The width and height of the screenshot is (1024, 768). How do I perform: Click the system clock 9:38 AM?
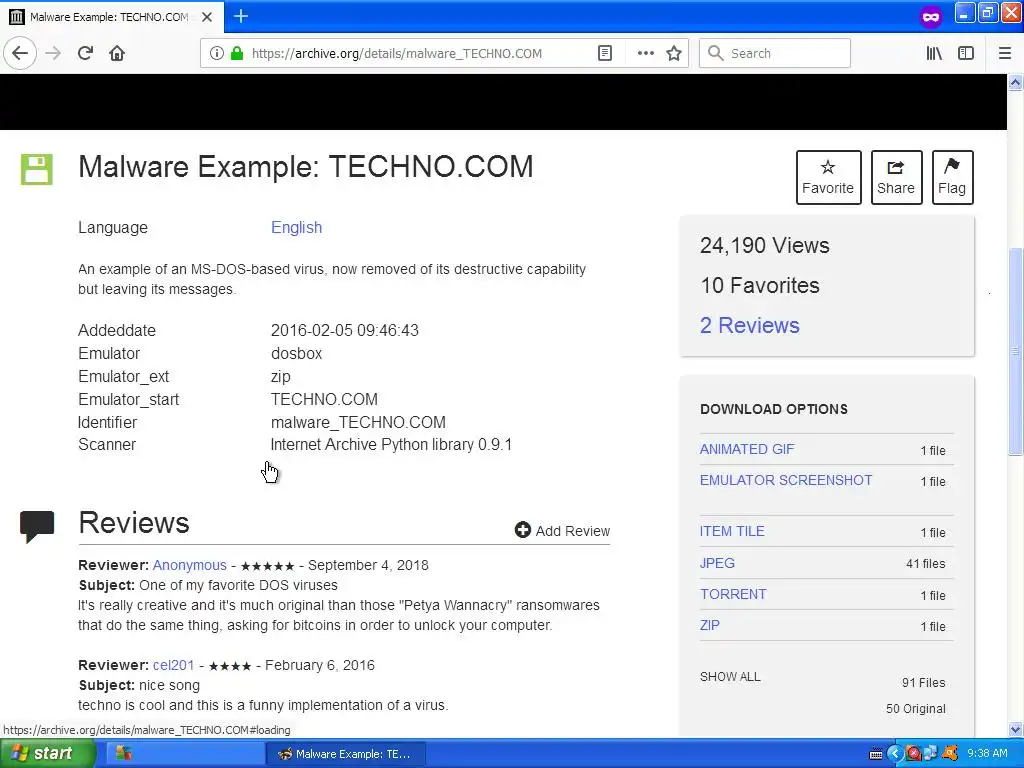(x=987, y=753)
